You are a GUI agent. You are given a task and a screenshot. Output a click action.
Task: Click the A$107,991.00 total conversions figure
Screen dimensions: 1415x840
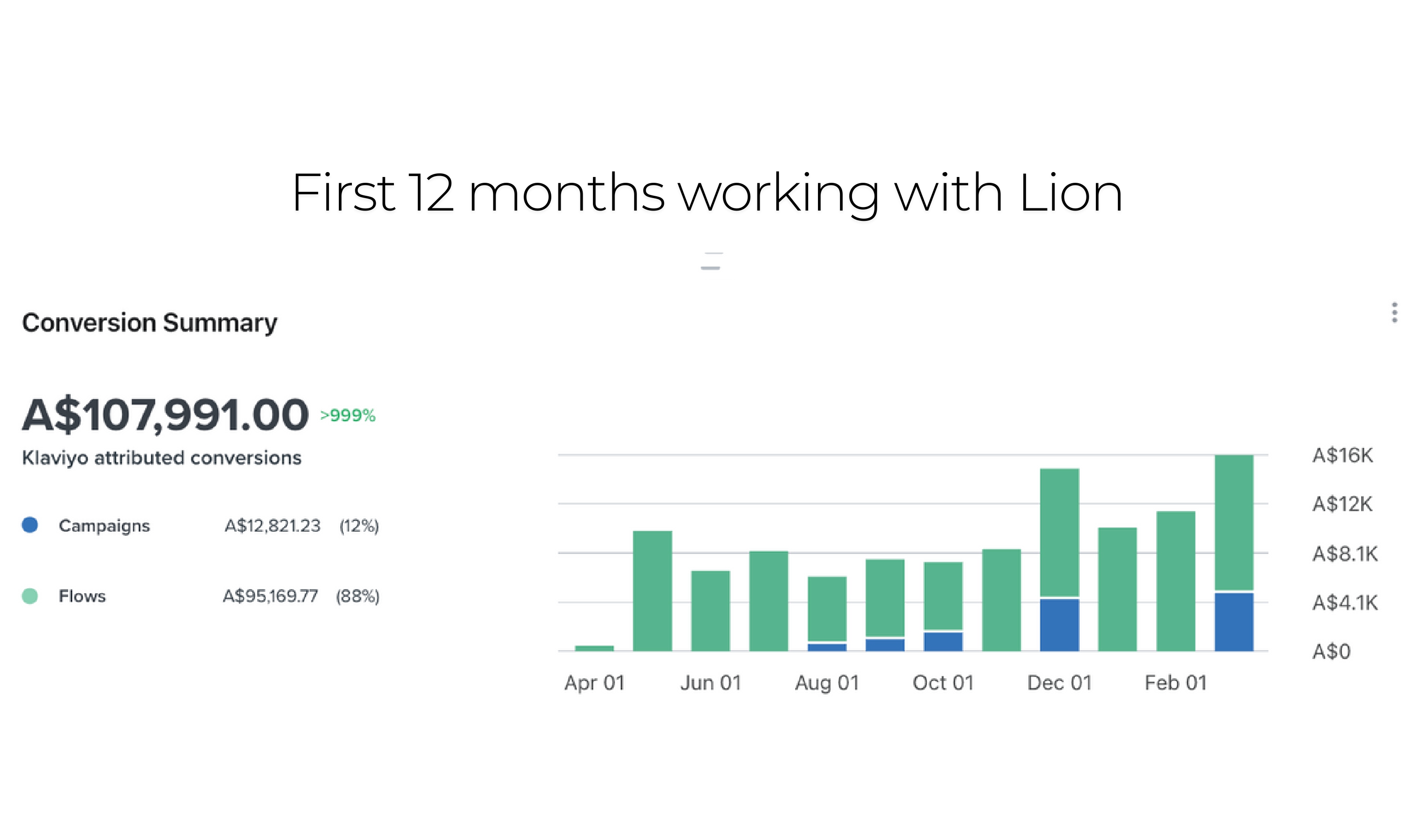click(x=165, y=415)
